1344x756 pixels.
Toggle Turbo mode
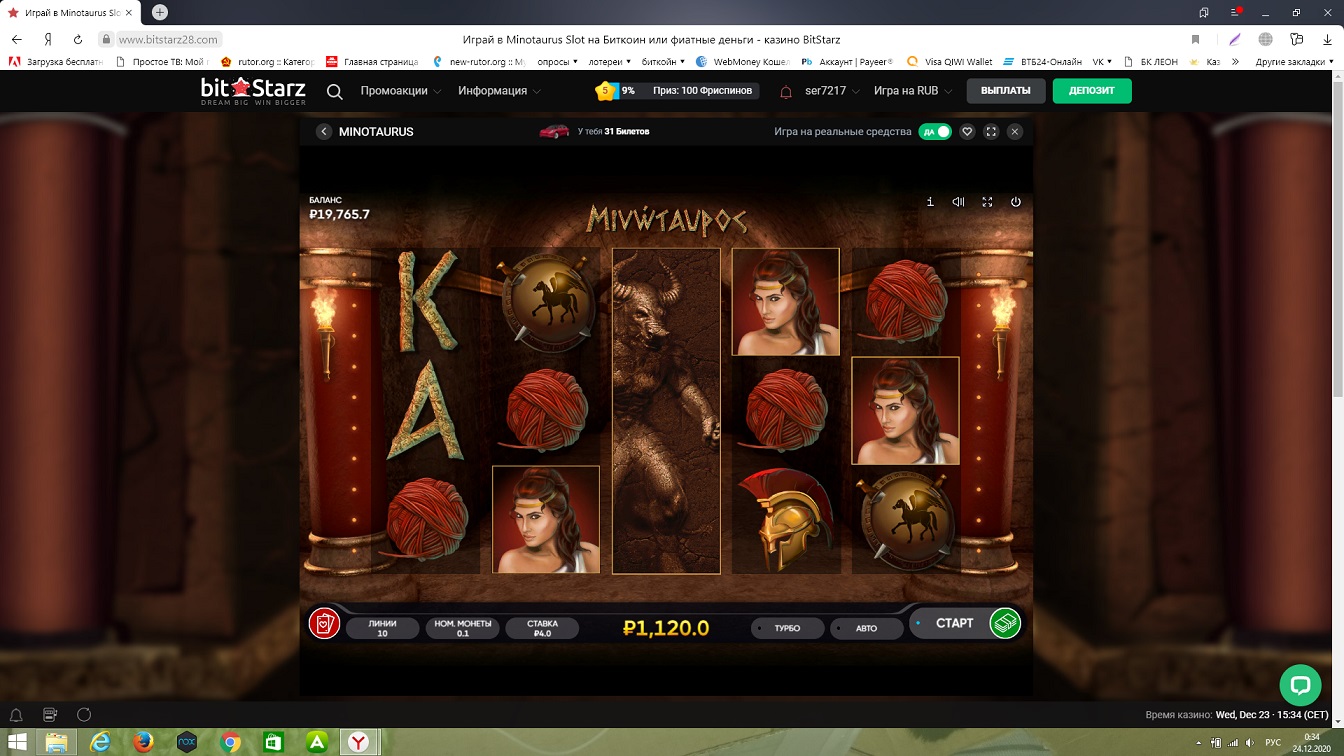[x=788, y=628]
